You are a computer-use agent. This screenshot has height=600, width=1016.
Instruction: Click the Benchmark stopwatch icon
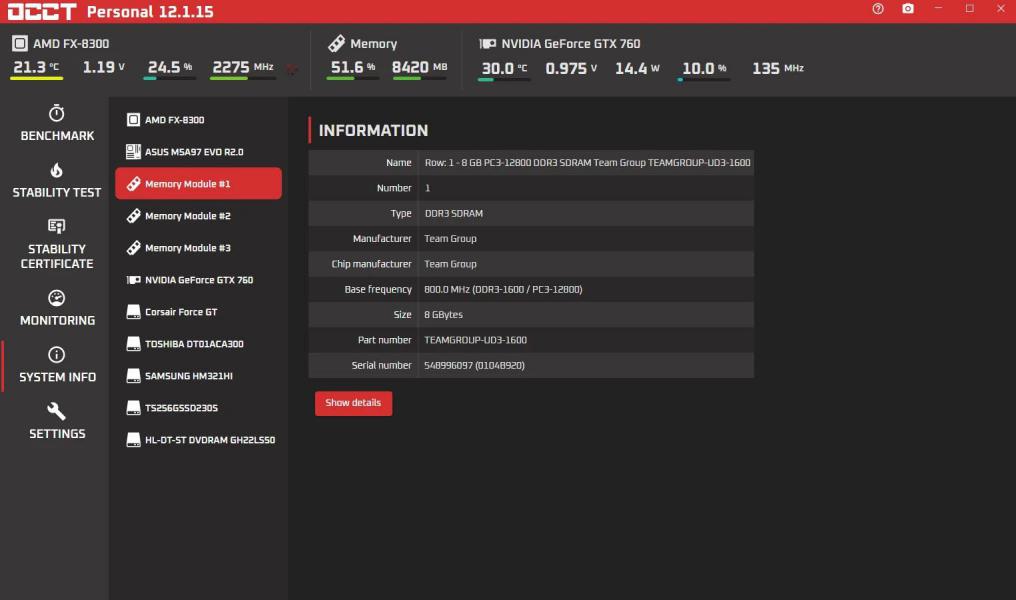point(56,113)
